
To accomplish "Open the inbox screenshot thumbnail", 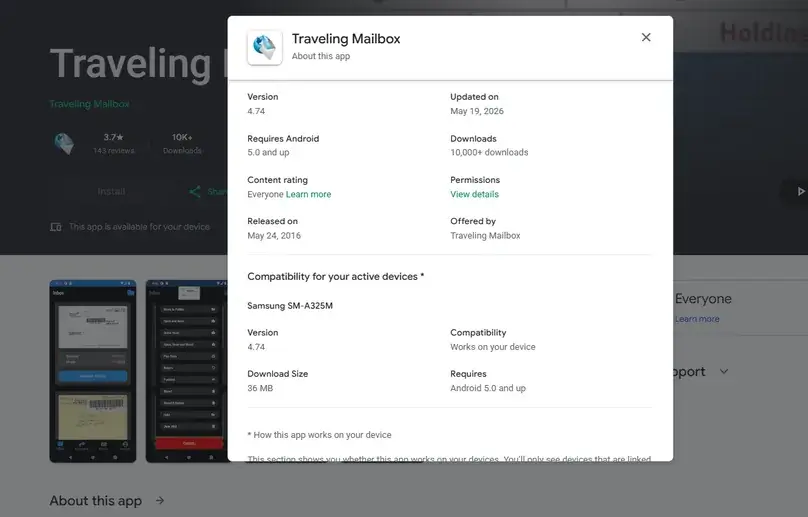I will [93, 371].
